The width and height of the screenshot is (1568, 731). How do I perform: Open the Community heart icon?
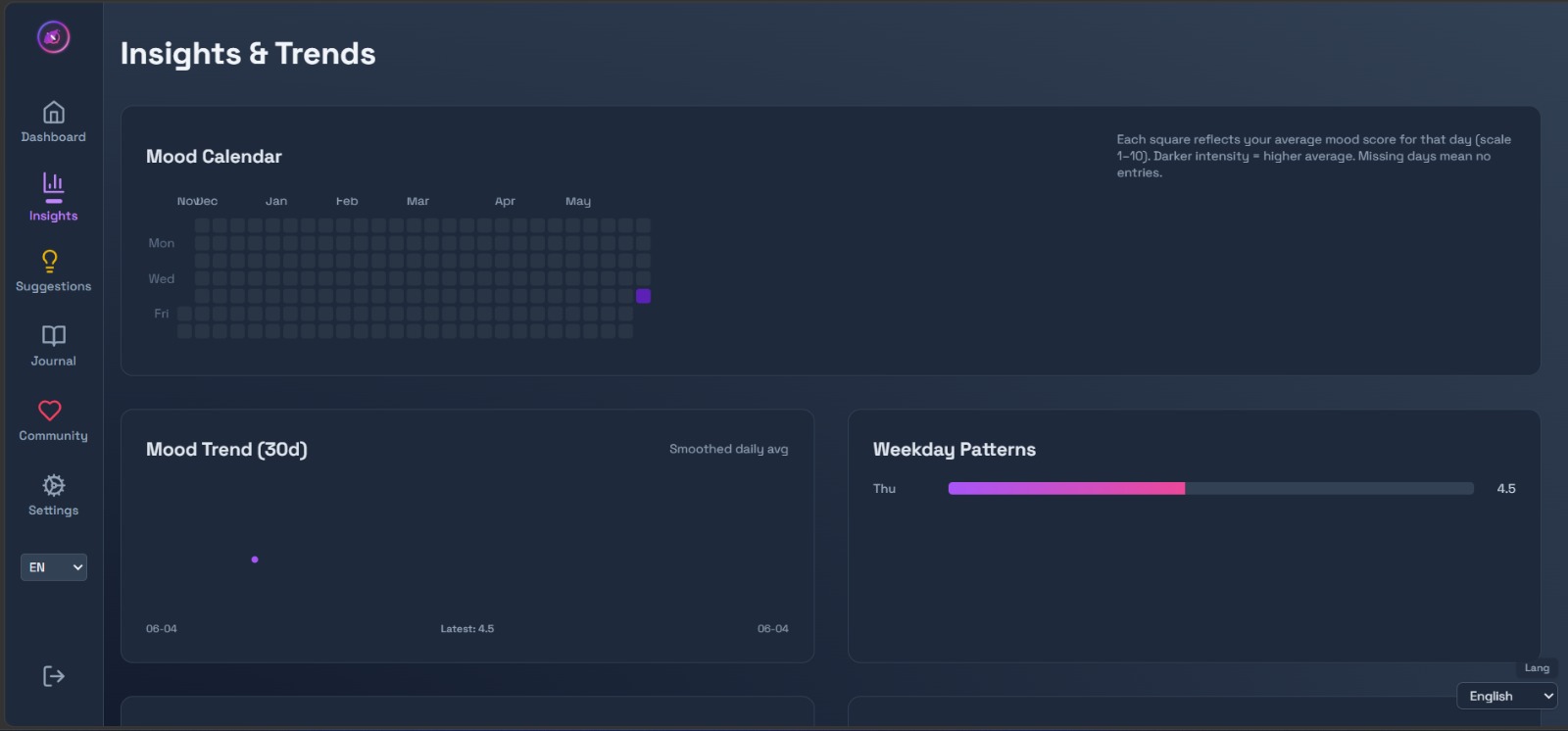point(50,410)
